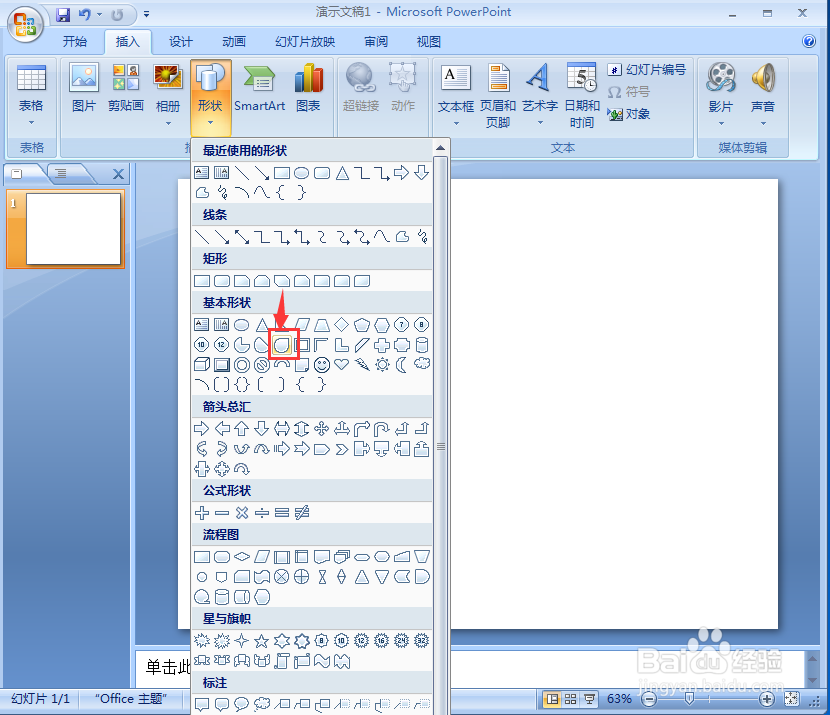Open the clip art pane
Image resolution: width=830 pixels, height=715 pixels.
(x=126, y=88)
